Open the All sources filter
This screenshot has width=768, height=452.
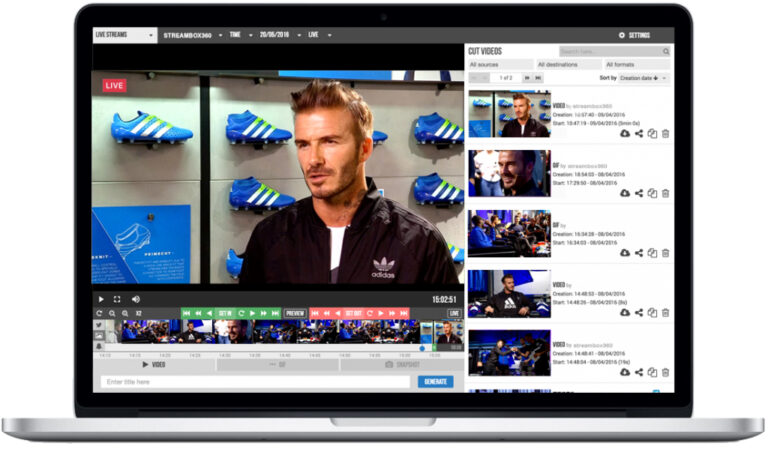click(501, 65)
